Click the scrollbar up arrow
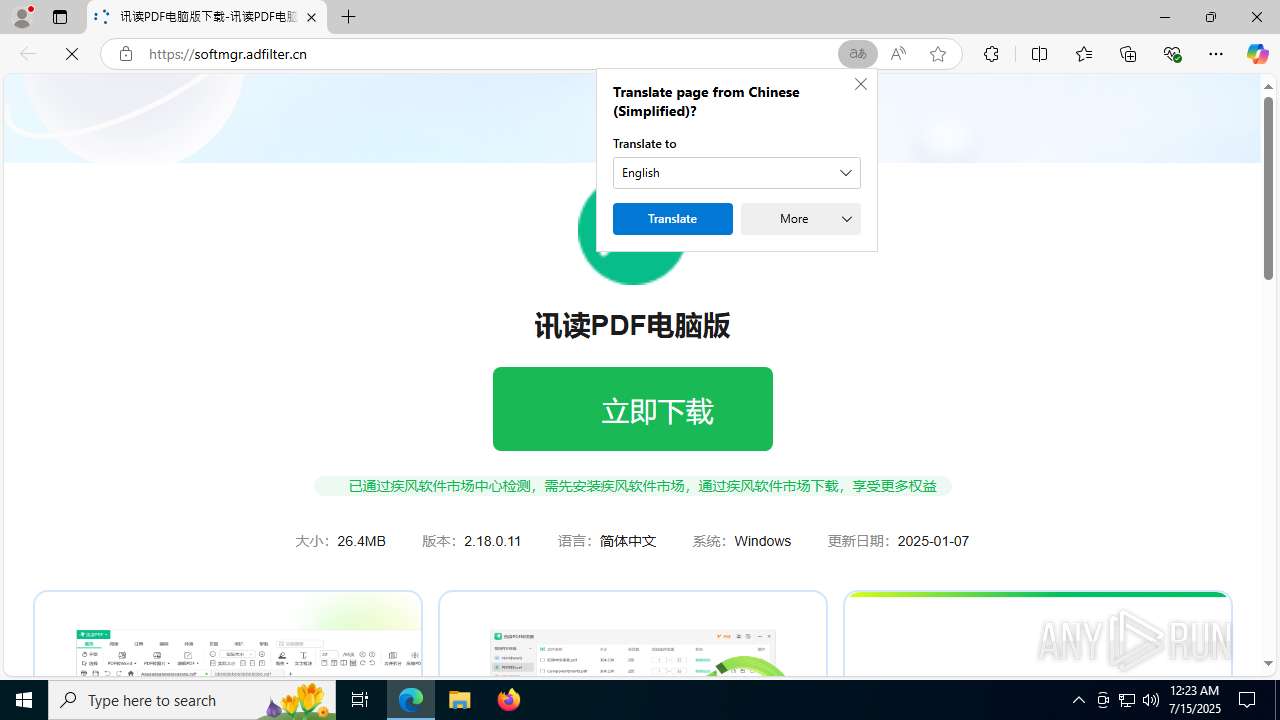 click(1268, 86)
